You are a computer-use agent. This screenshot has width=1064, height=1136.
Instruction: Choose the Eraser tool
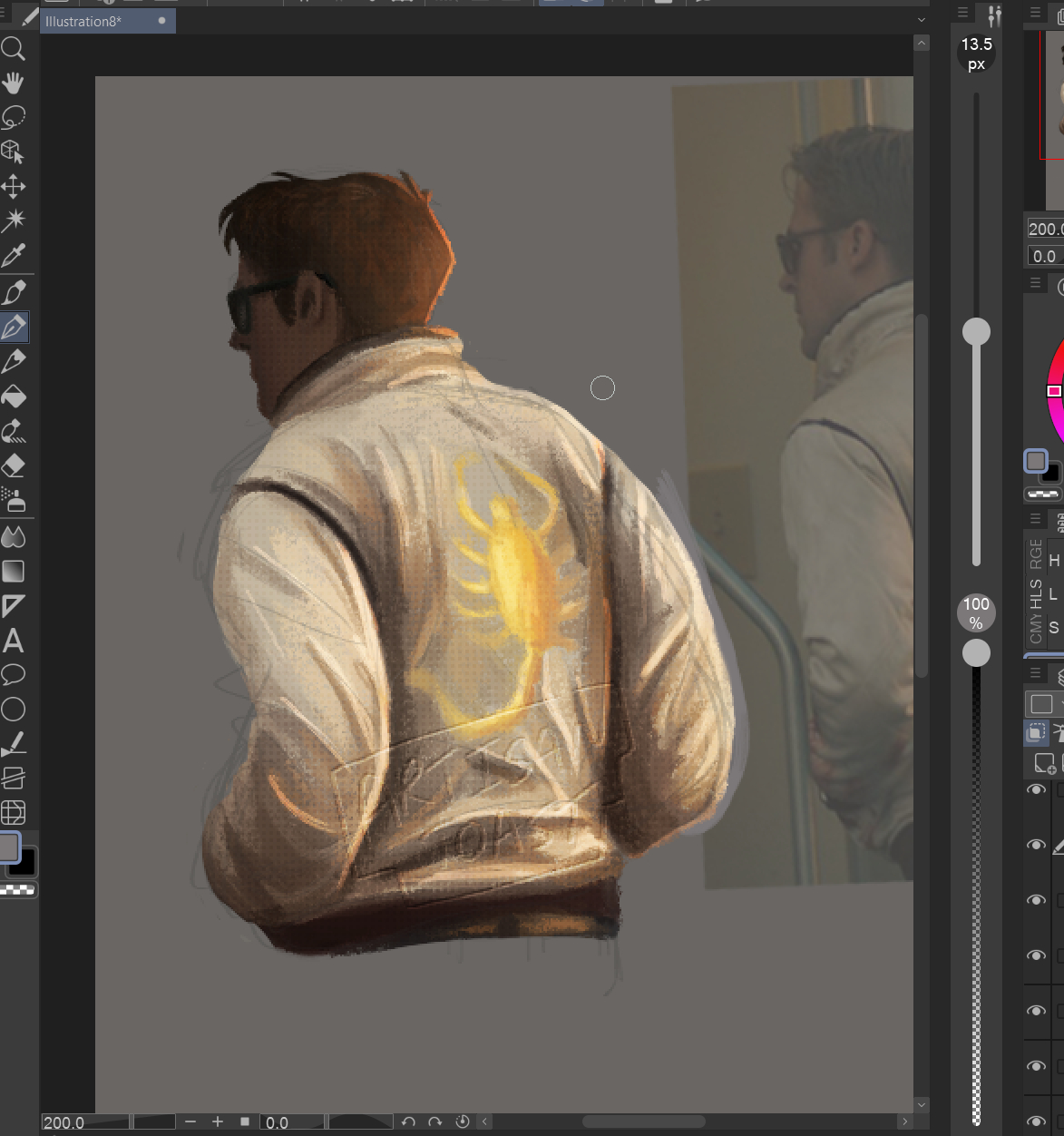[x=14, y=465]
